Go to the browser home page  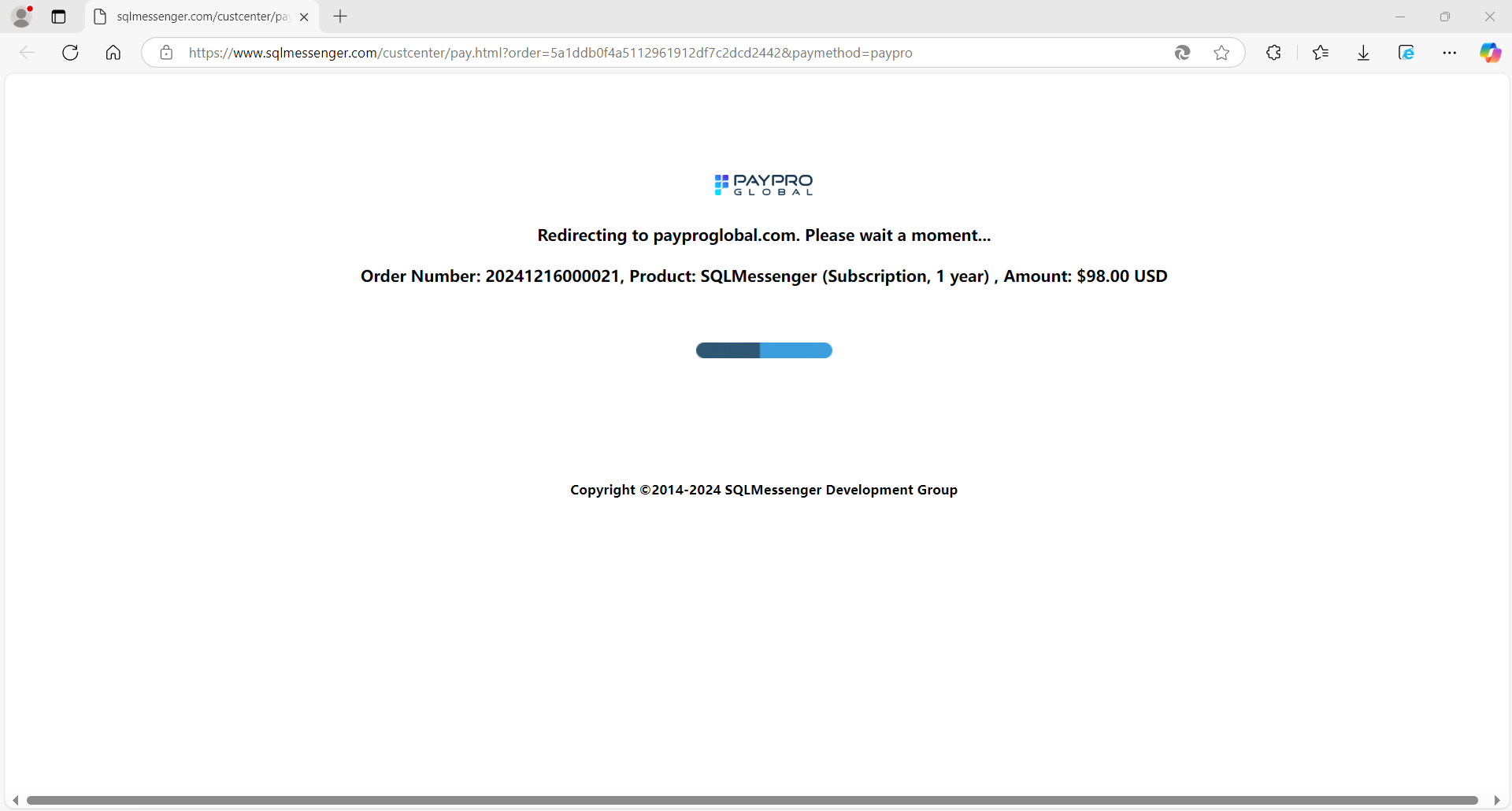[113, 53]
